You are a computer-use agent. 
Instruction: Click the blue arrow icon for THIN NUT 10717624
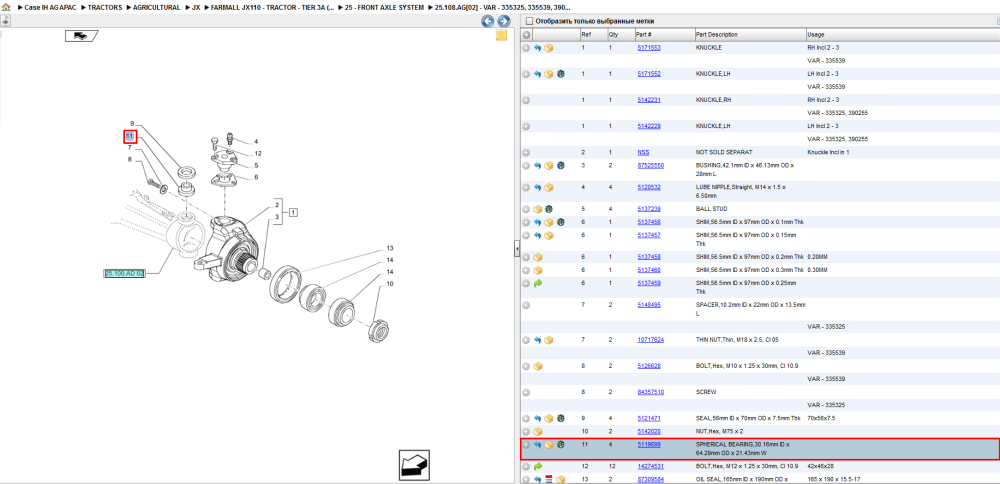[x=538, y=340]
